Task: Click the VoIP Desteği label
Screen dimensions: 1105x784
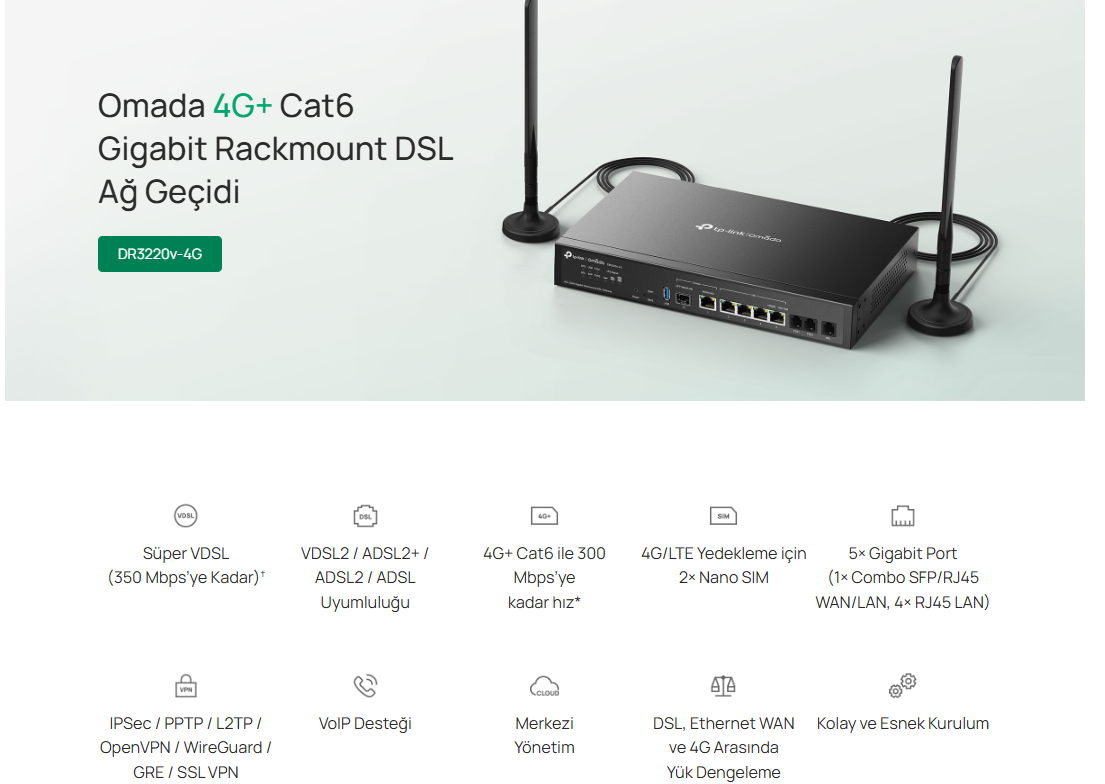Action: pyautogui.click(x=365, y=723)
